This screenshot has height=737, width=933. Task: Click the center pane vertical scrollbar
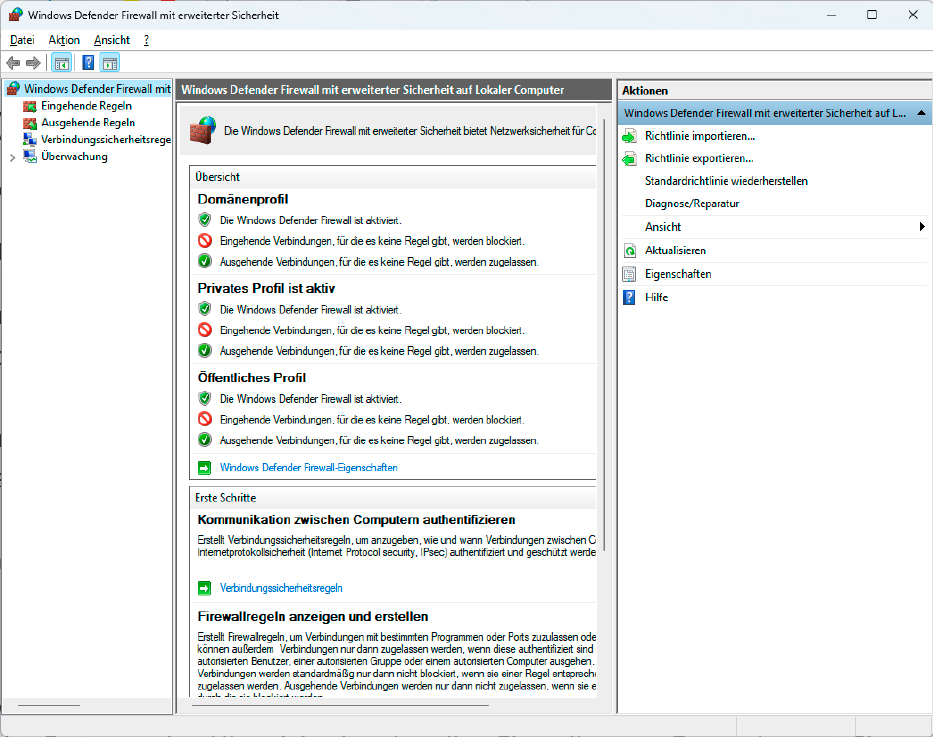coord(603,336)
